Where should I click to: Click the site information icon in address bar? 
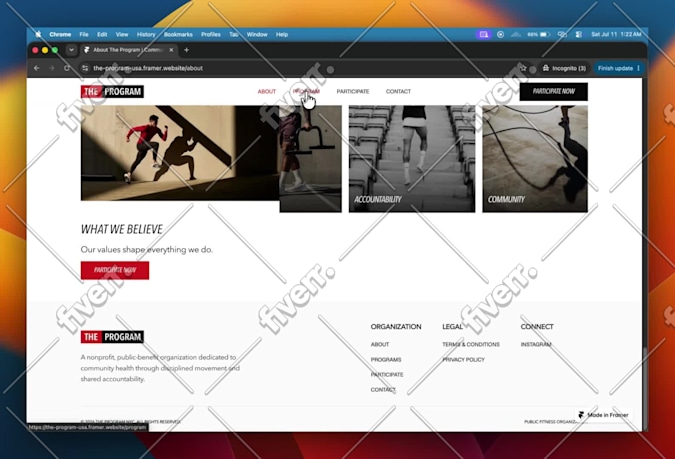tap(85, 68)
